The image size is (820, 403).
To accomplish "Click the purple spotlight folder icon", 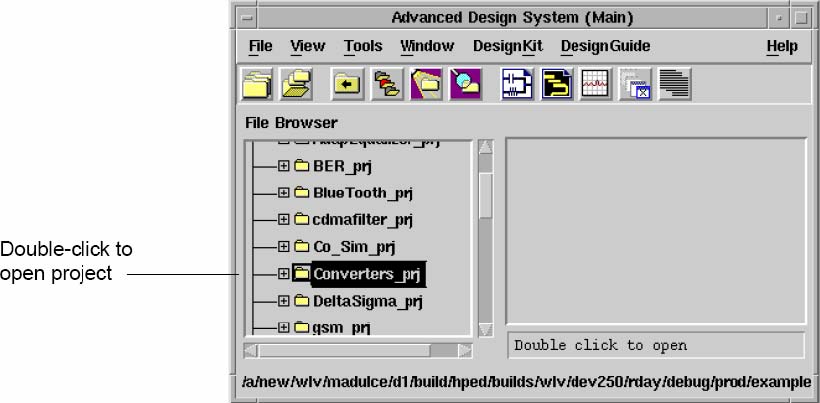I will 427,84.
